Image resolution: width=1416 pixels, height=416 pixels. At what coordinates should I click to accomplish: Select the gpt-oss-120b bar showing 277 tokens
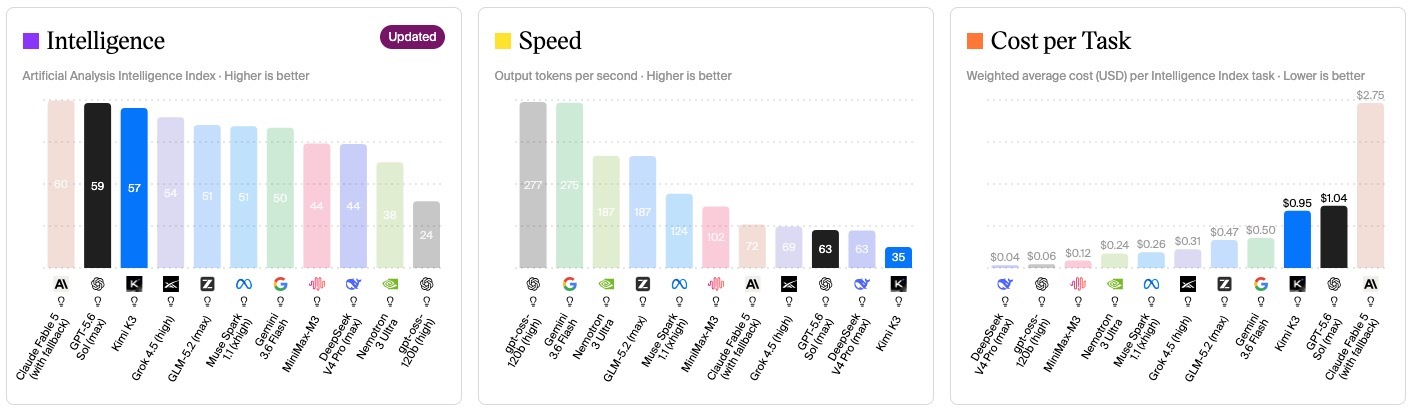click(x=533, y=185)
